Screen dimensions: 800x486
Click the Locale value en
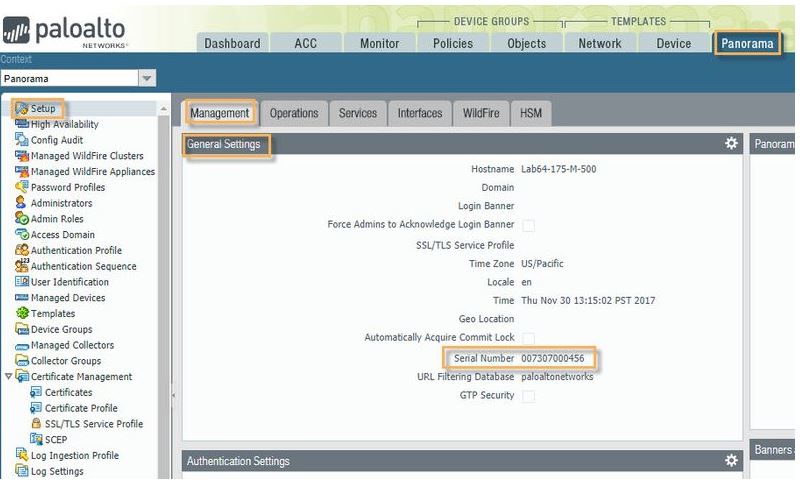526,282
